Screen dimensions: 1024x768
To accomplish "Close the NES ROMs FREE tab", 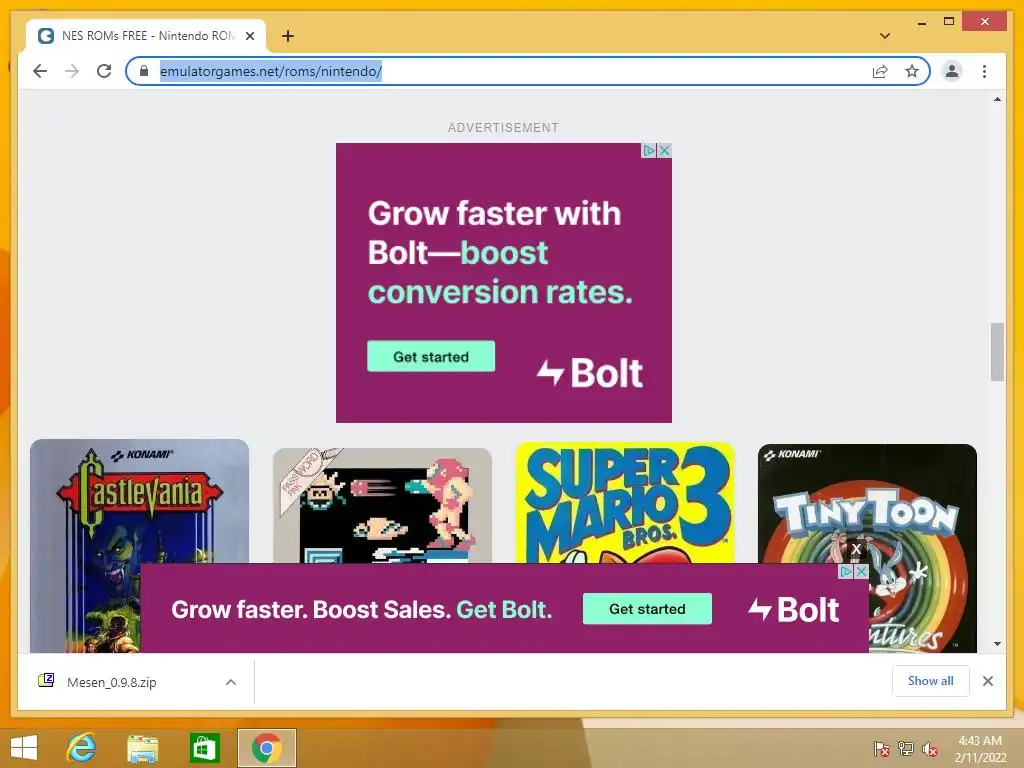I will [x=250, y=36].
